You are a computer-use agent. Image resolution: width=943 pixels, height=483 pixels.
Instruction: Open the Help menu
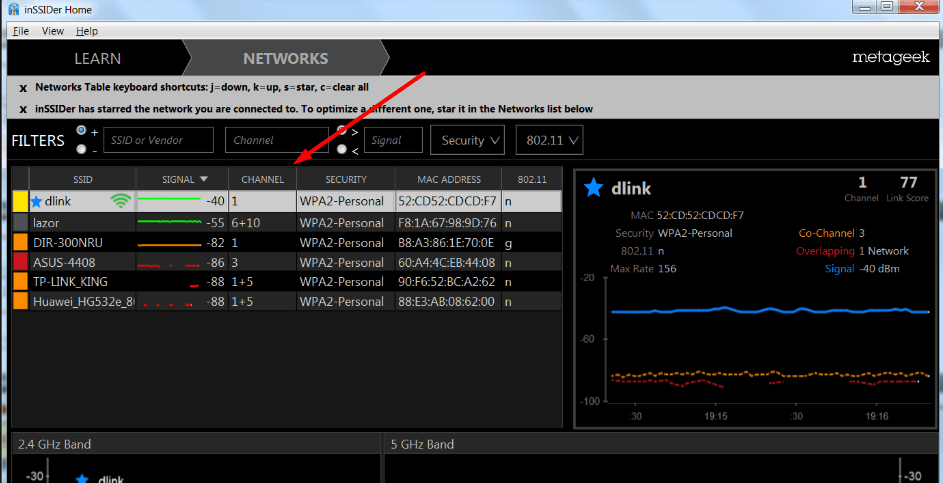point(87,31)
